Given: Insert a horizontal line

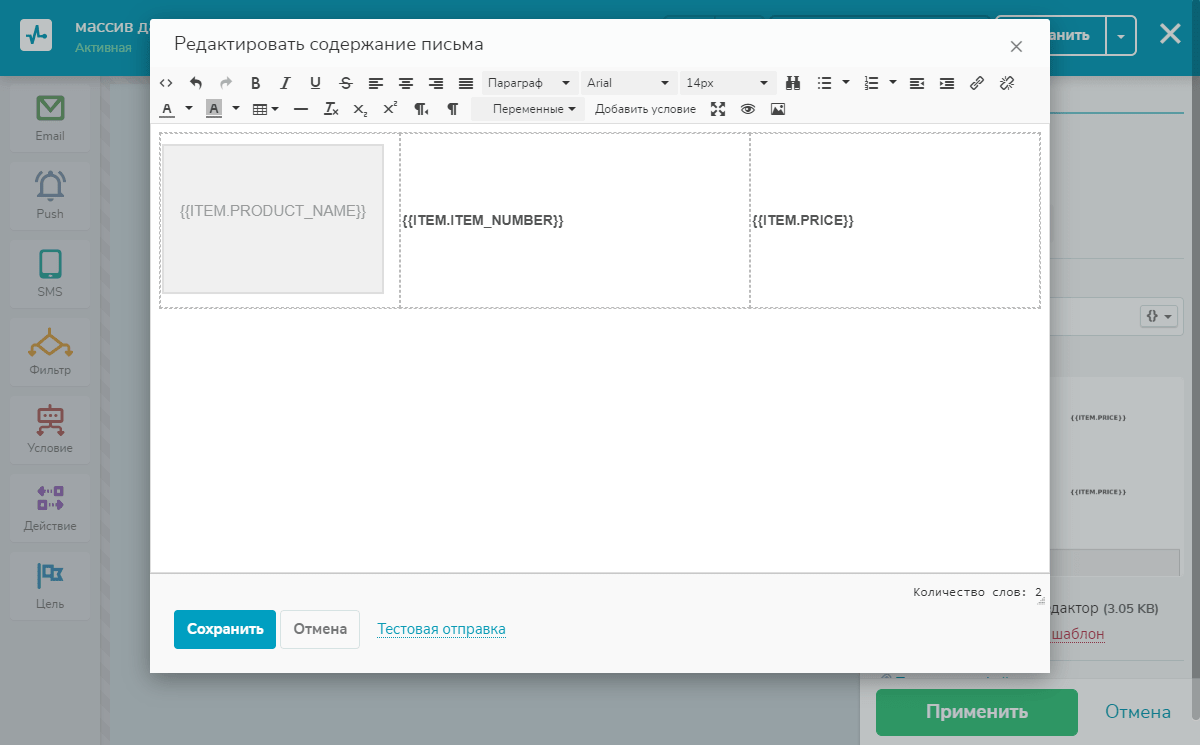Looking at the screenshot, I should (301, 109).
